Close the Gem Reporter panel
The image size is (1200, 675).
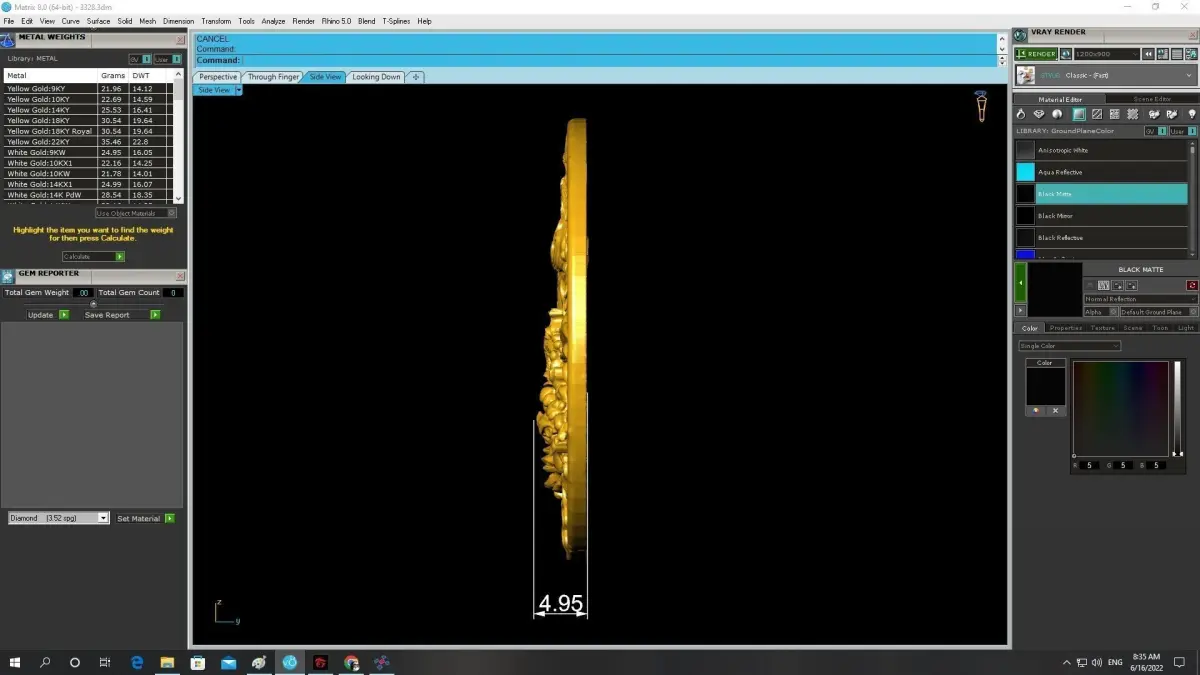pos(181,276)
